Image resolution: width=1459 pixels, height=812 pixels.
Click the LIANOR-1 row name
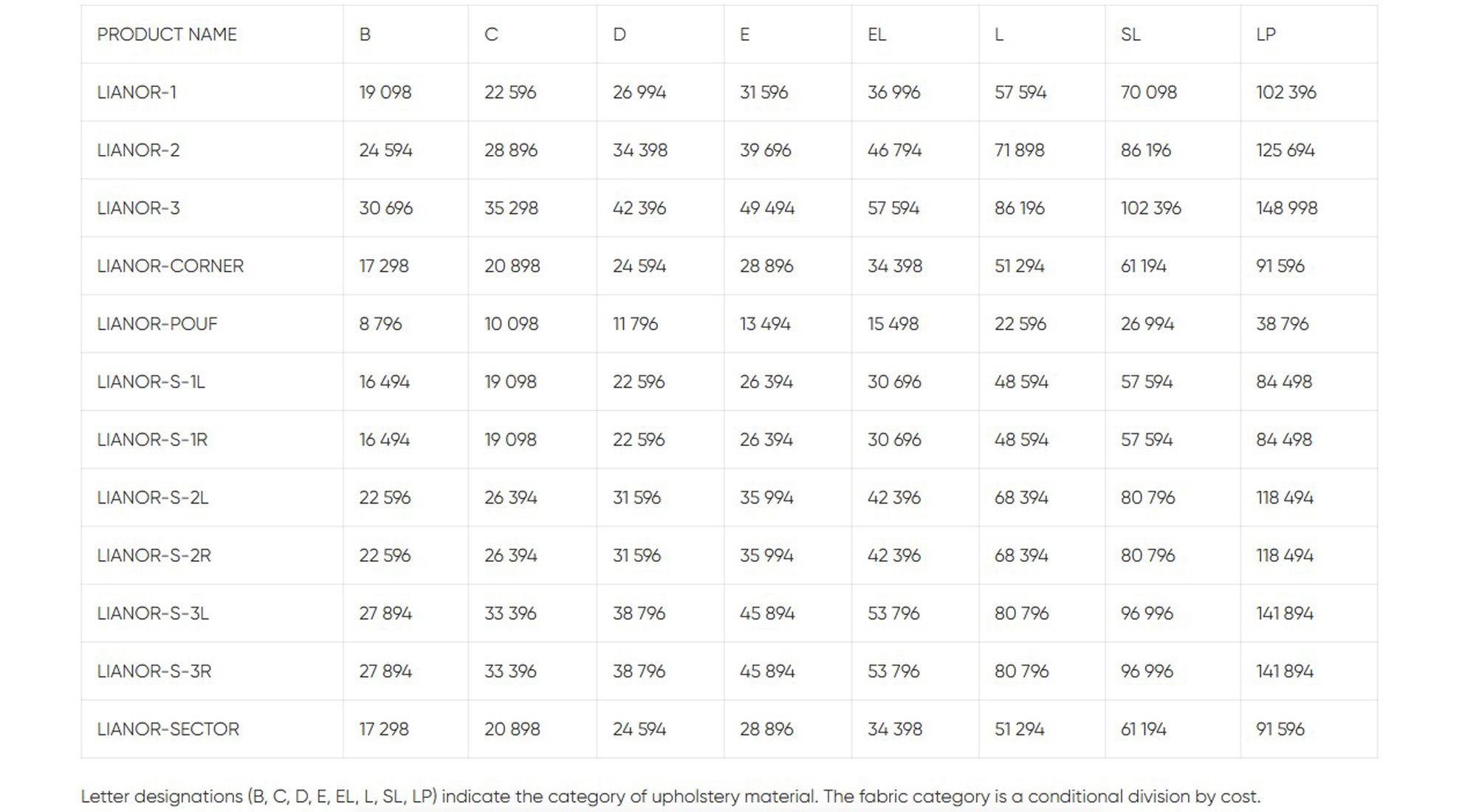point(137,92)
